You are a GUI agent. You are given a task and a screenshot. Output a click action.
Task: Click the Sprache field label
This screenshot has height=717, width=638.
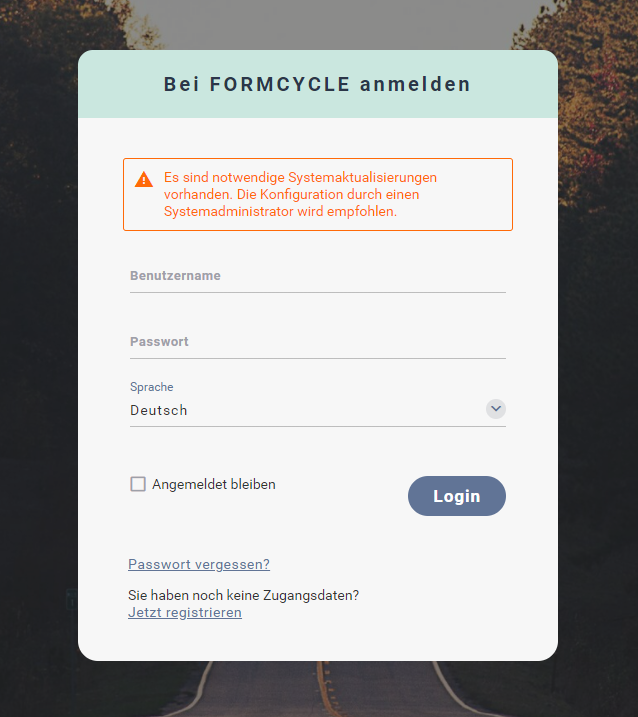coord(151,387)
